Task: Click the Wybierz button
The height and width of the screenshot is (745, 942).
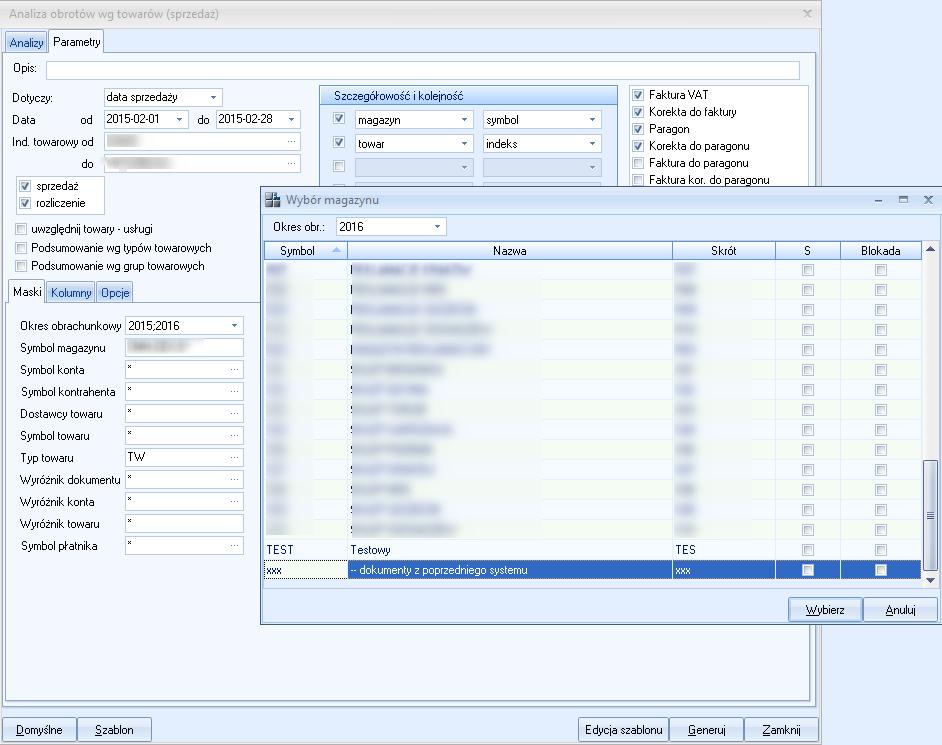Action: pyautogui.click(x=825, y=610)
